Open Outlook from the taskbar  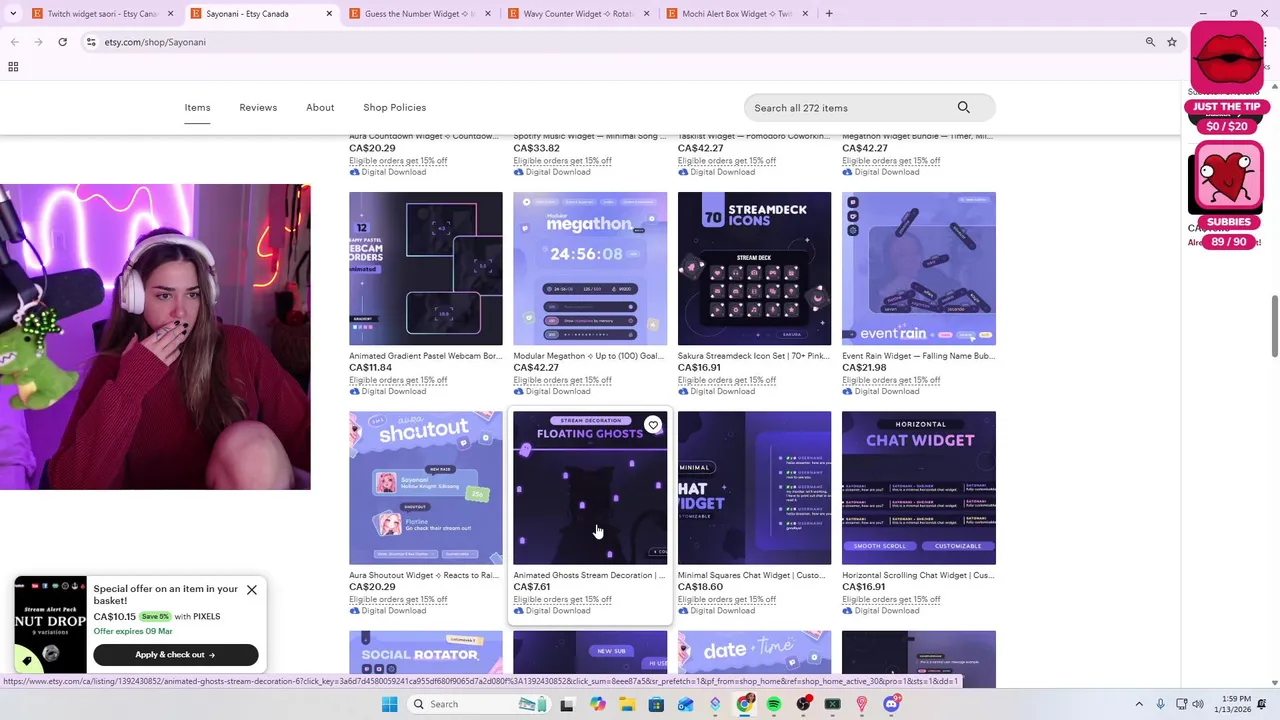click(x=685, y=704)
